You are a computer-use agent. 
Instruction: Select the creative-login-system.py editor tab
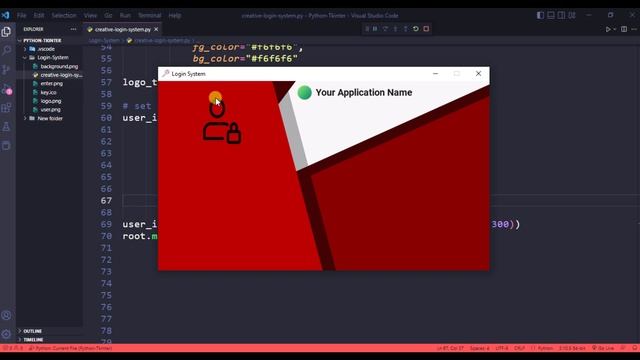122,29
